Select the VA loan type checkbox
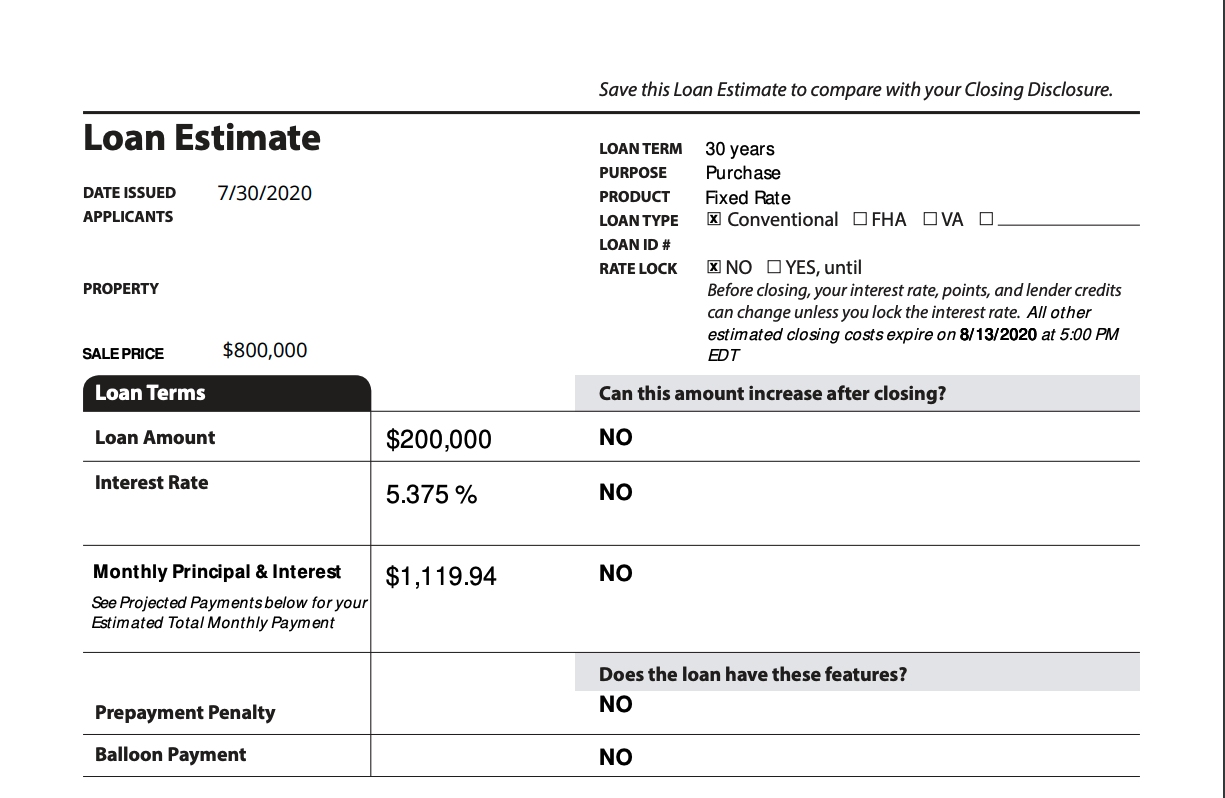The height and width of the screenshot is (798, 1225). click(930, 220)
